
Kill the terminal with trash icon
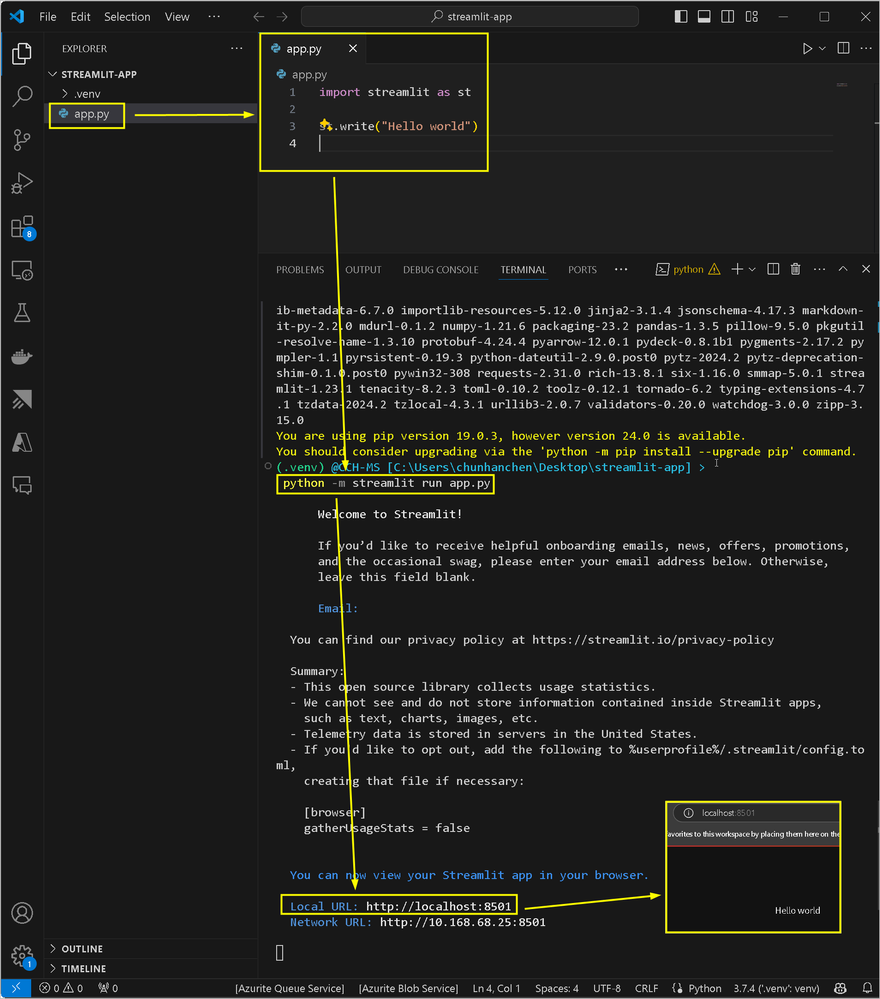[x=795, y=270]
